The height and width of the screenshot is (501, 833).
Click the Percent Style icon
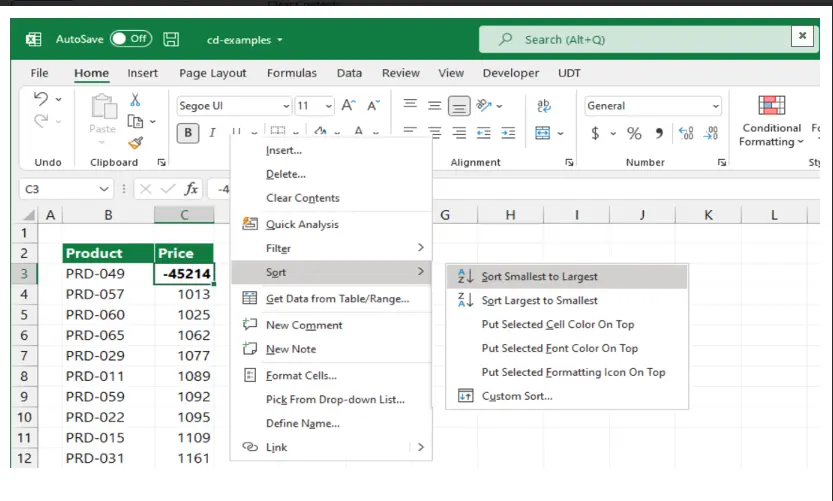634,133
